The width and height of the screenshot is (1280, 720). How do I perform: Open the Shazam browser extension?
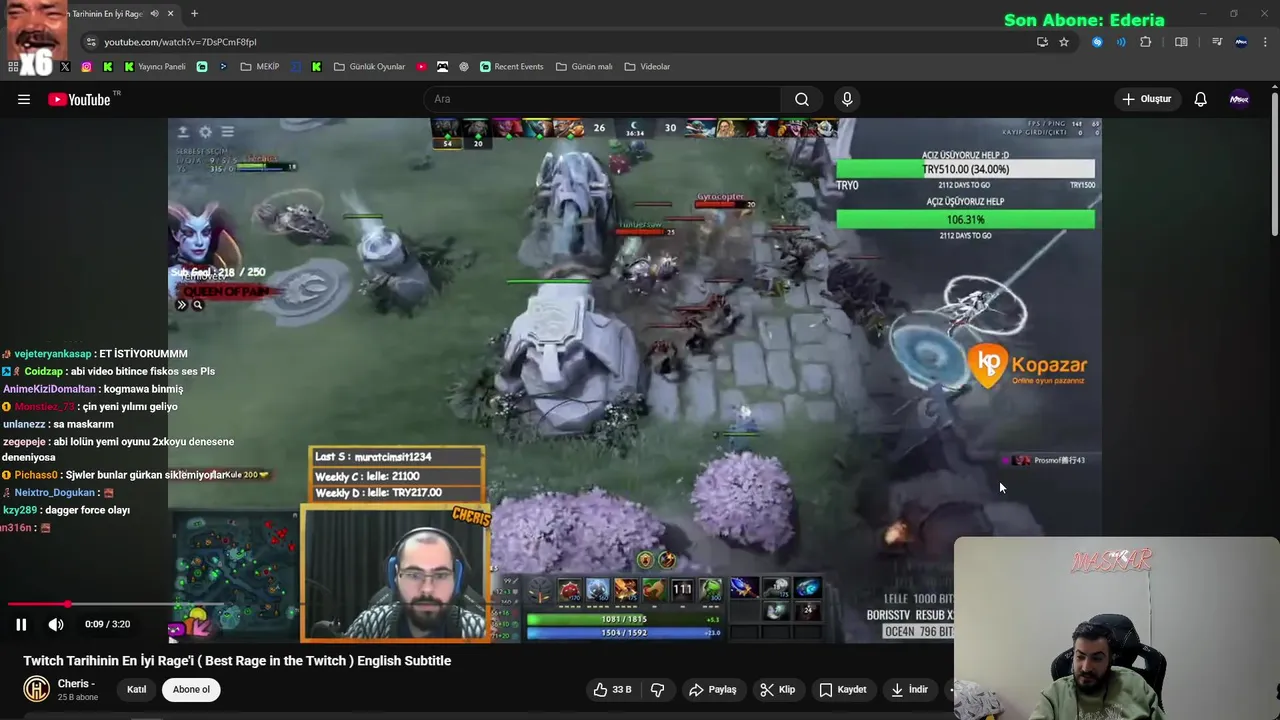click(x=1097, y=42)
